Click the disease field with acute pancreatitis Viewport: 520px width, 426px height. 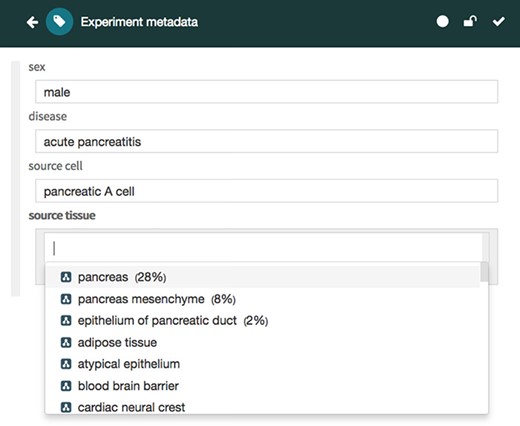tap(266, 141)
